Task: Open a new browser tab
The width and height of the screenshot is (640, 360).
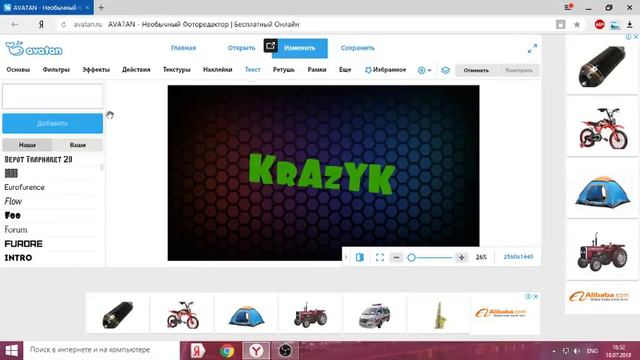Action: tap(101, 7)
